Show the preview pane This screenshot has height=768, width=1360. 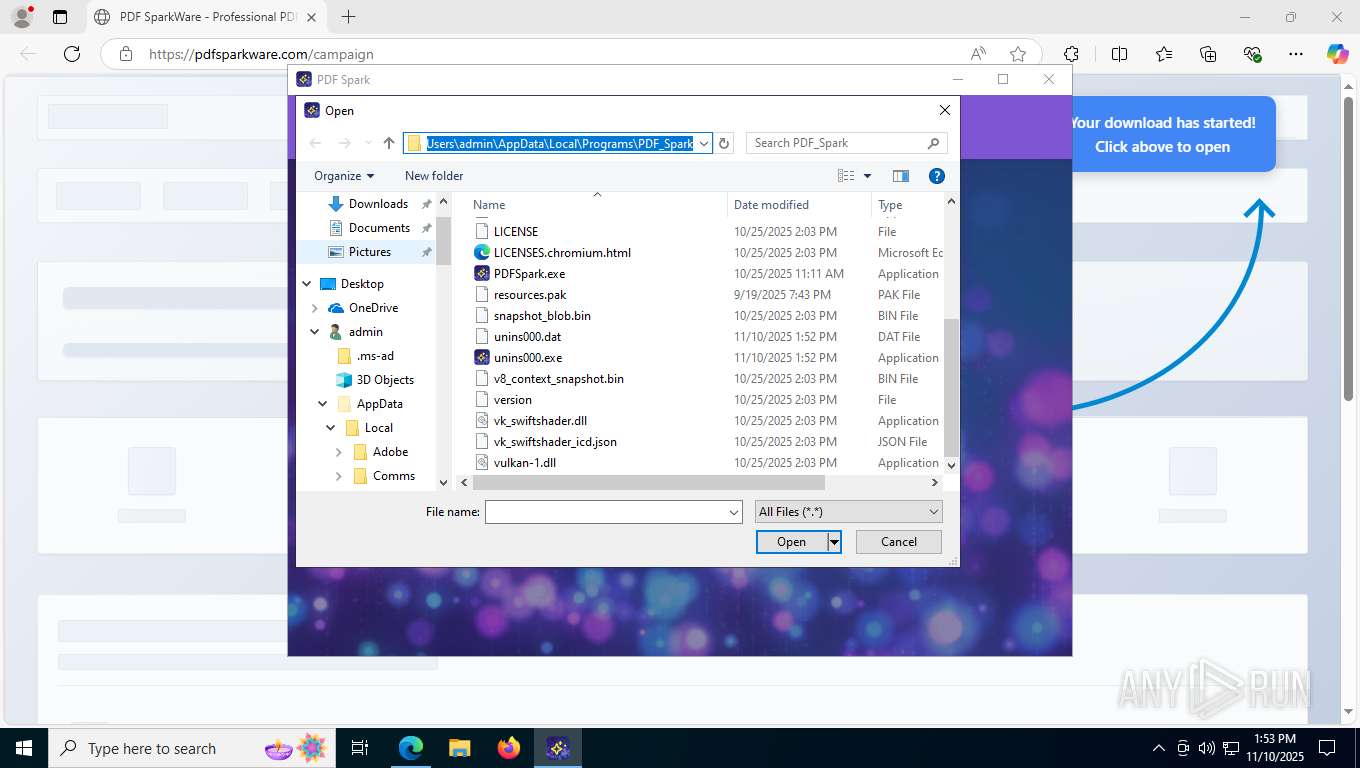tap(901, 176)
